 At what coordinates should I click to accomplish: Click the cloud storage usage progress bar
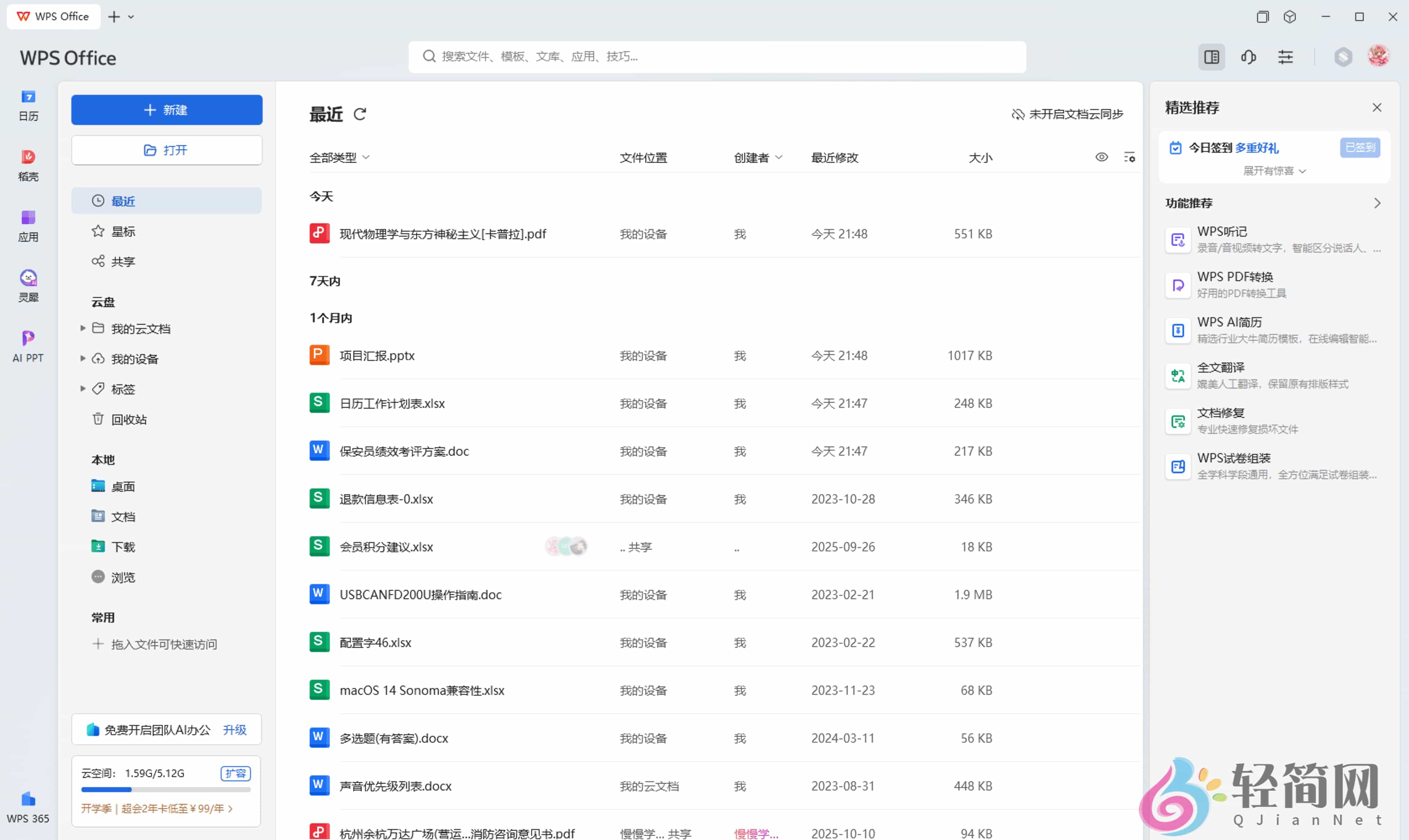167,789
